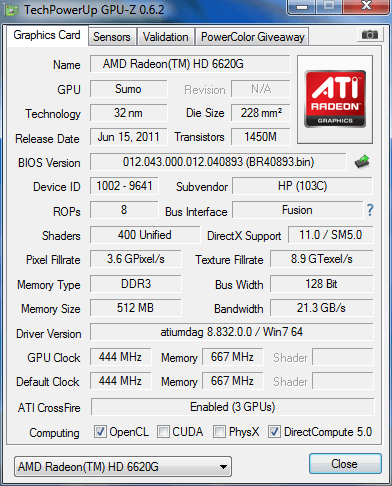Open the GPU selection dropdown arrow
Image resolution: width=392 pixels, height=486 pixels.
(224, 467)
